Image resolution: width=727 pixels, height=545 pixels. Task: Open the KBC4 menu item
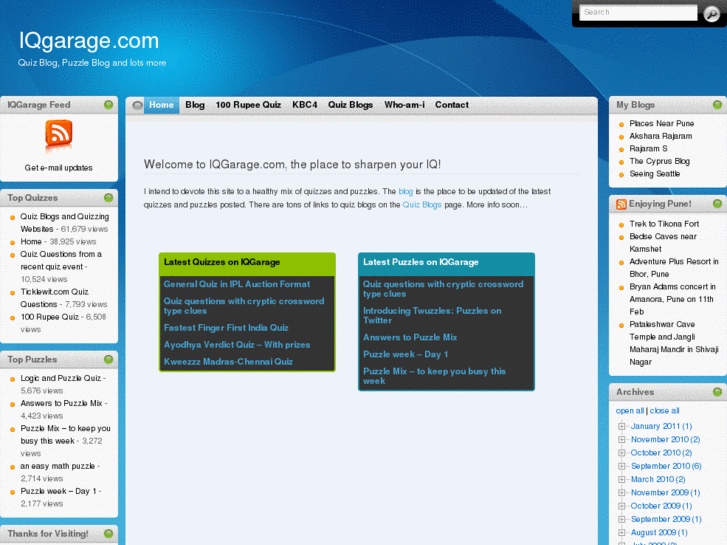(x=305, y=105)
